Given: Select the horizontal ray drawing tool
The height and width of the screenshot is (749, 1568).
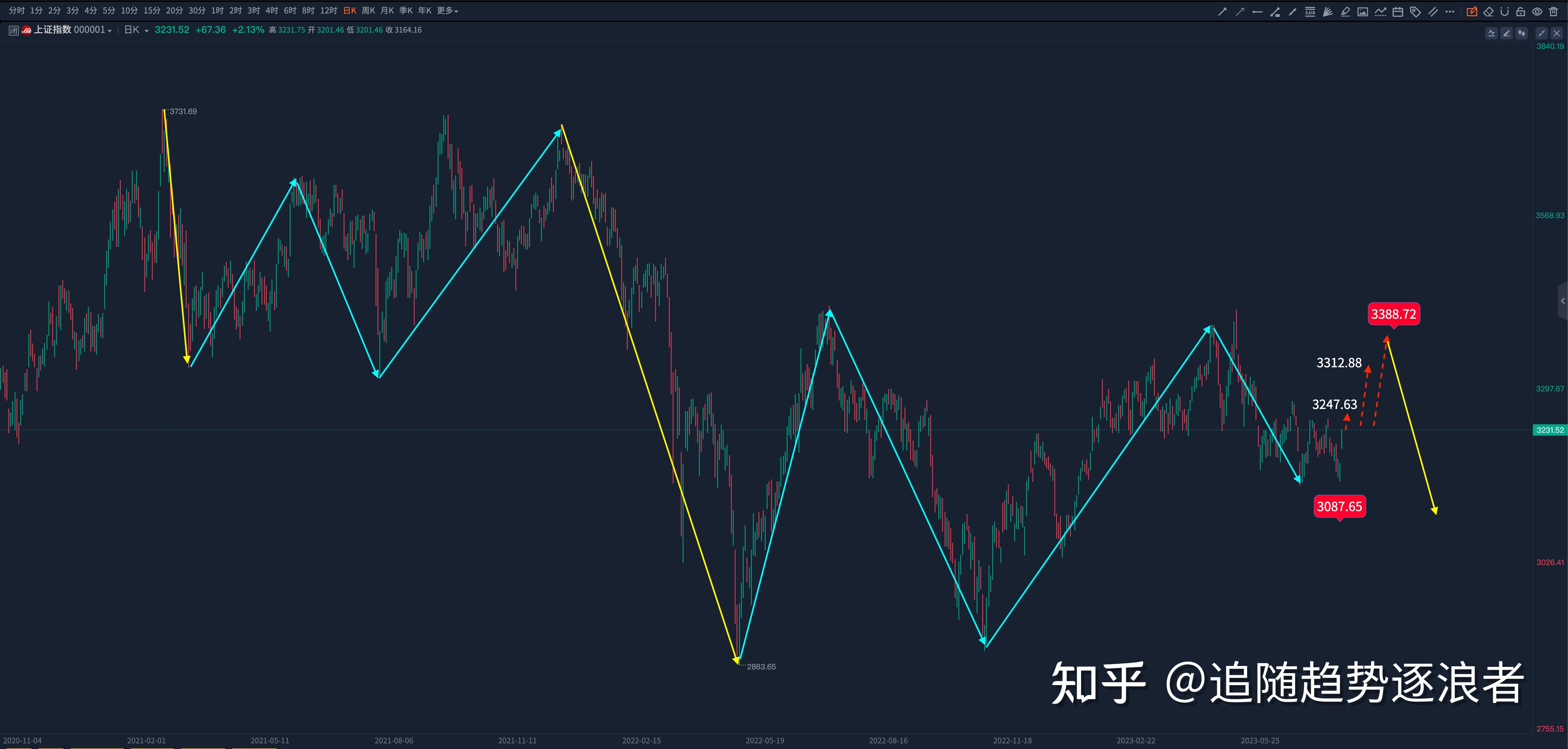Looking at the screenshot, I should click(x=1258, y=11).
